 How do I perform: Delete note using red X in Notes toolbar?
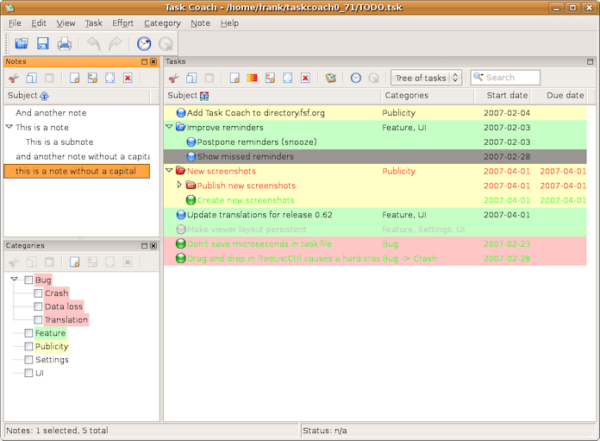(x=128, y=77)
